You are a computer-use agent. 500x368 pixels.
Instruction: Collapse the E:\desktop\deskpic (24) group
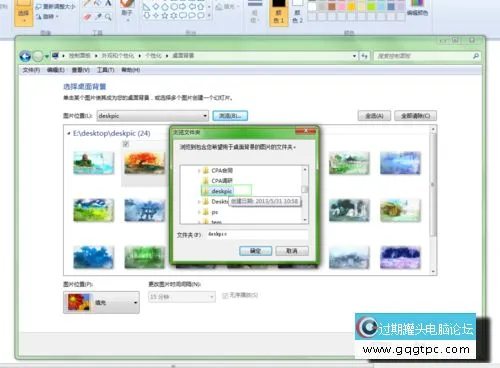(69, 133)
